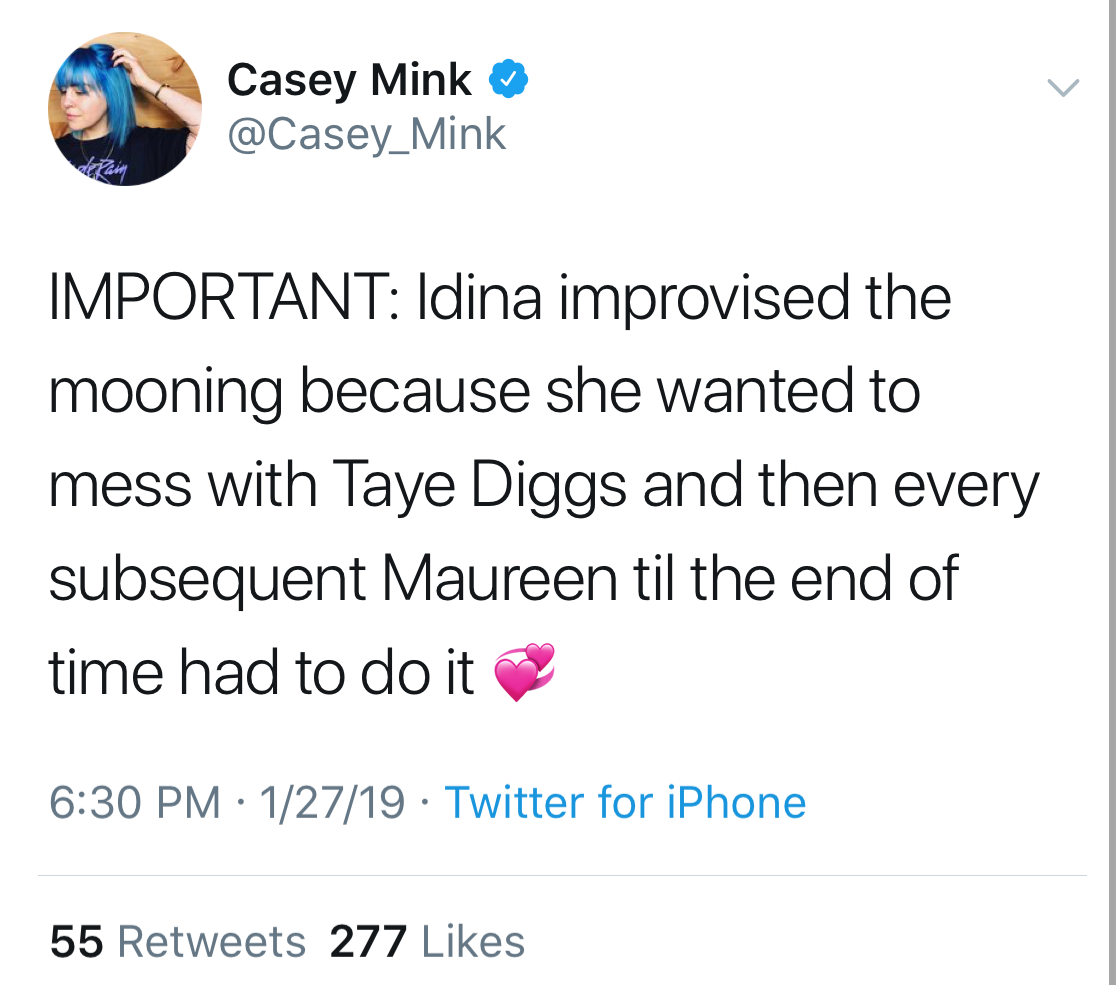View the 277 Likes list
Viewport: 1119px width, 985px height.
pyautogui.click(x=427, y=942)
